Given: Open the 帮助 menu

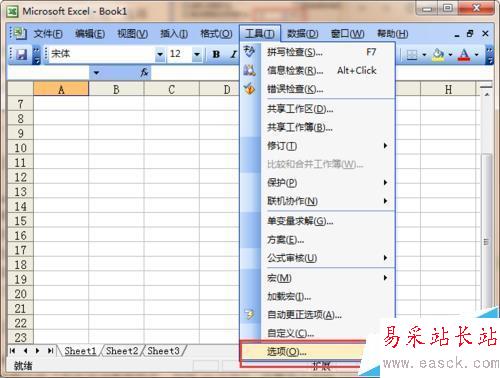Looking at the screenshot, I should (392, 34).
